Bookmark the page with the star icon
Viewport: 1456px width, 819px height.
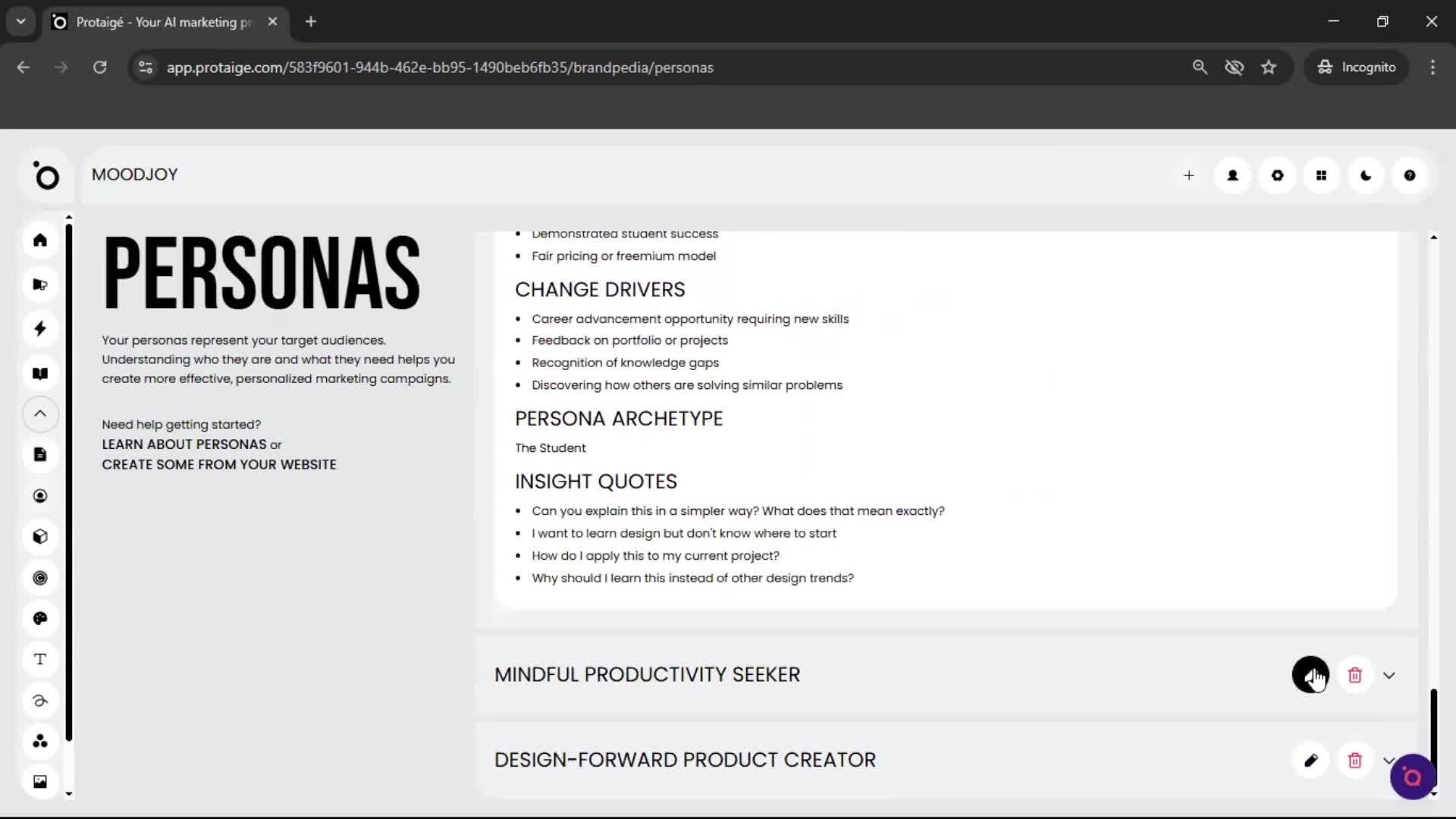[x=1269, y=67]
